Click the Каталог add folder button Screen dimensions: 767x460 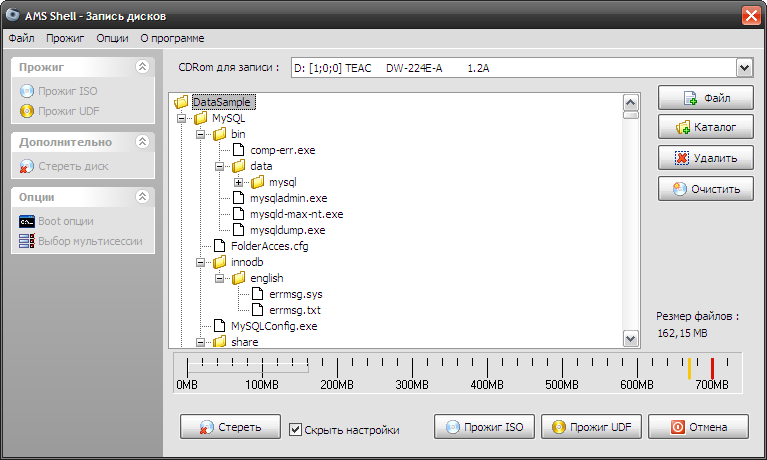click(705, 127)
